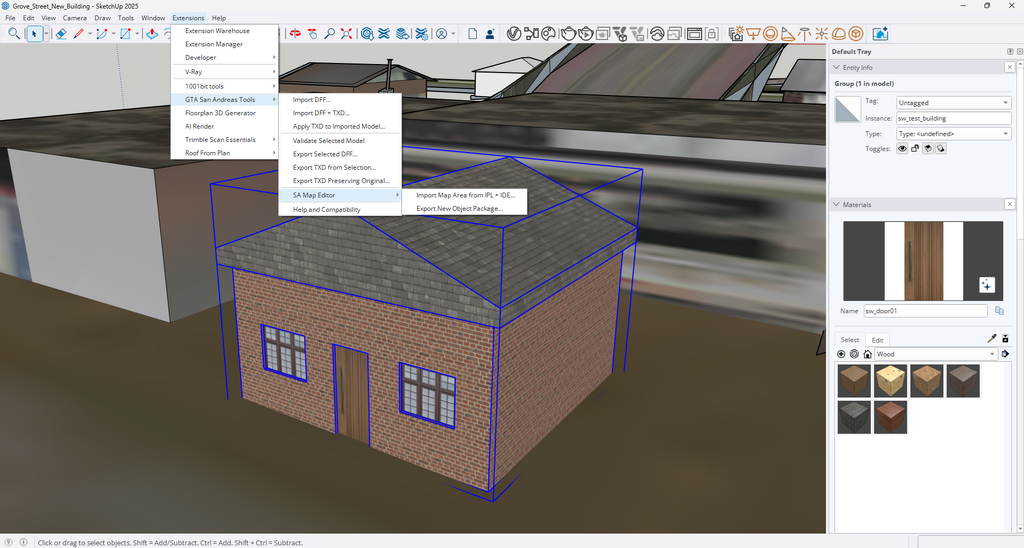
Task: Click the sparkle button on material preview
Action: click(987, 285)
